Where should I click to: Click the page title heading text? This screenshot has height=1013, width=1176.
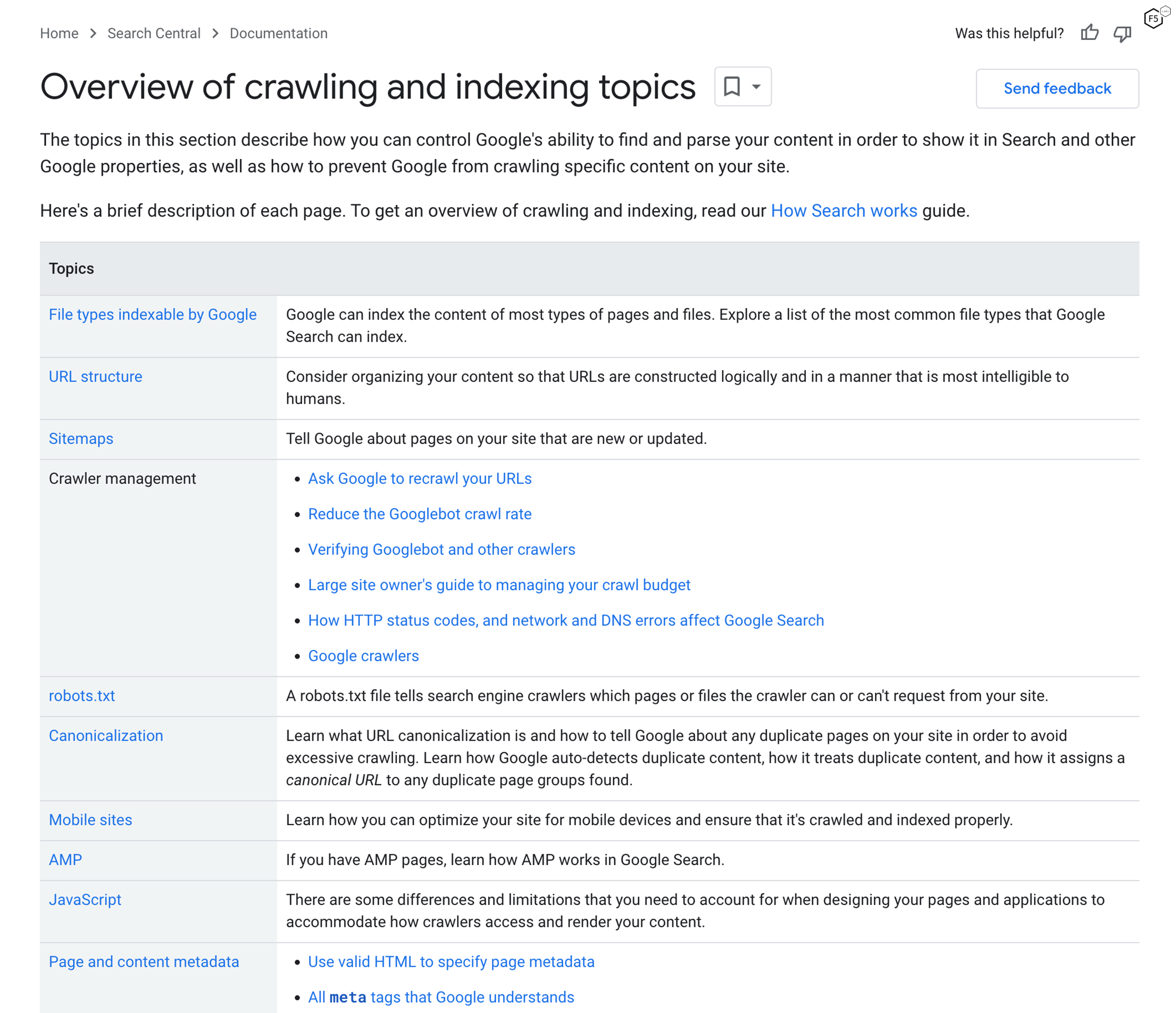point(368,87)
